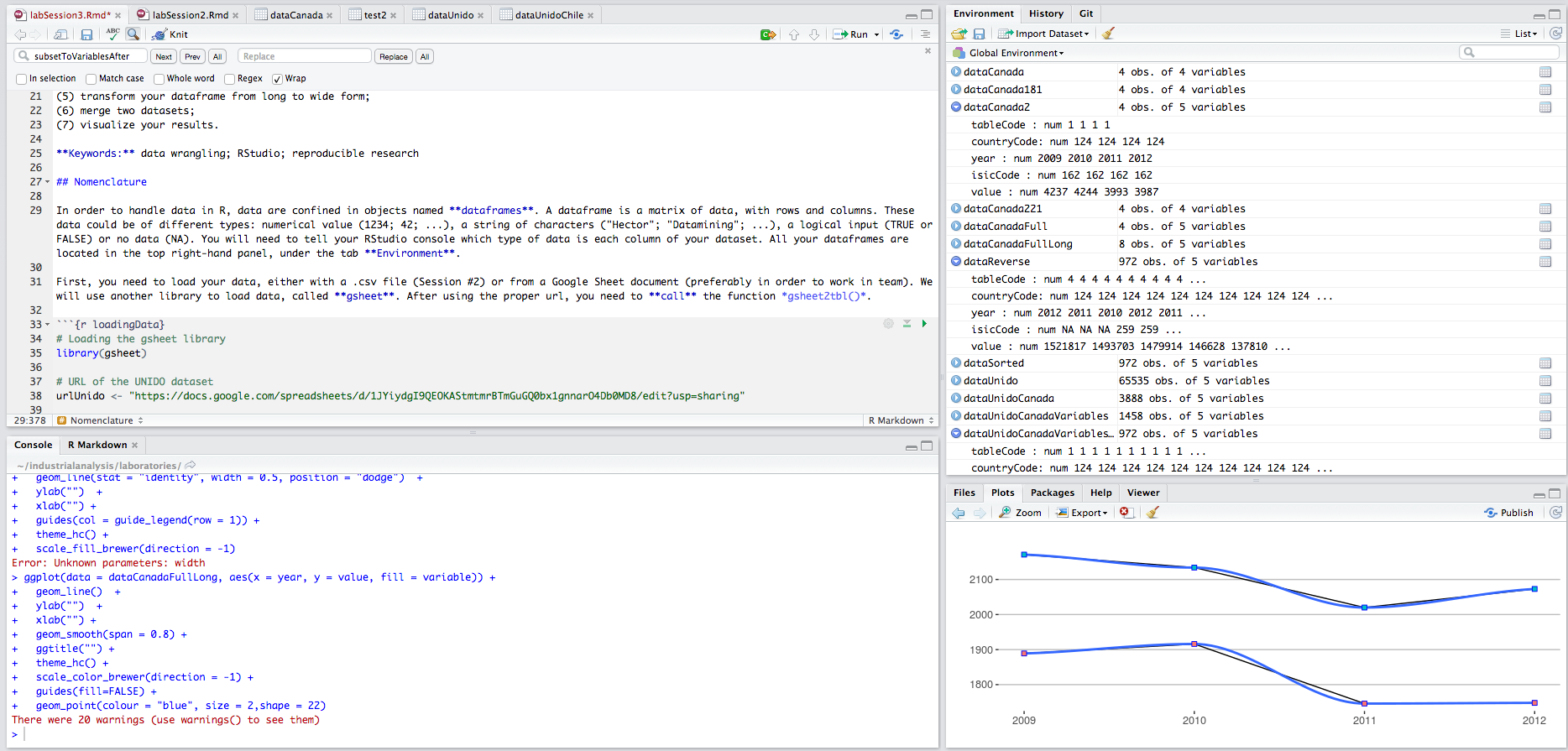Open the Global Environment dropdown

coord(1008,53)
